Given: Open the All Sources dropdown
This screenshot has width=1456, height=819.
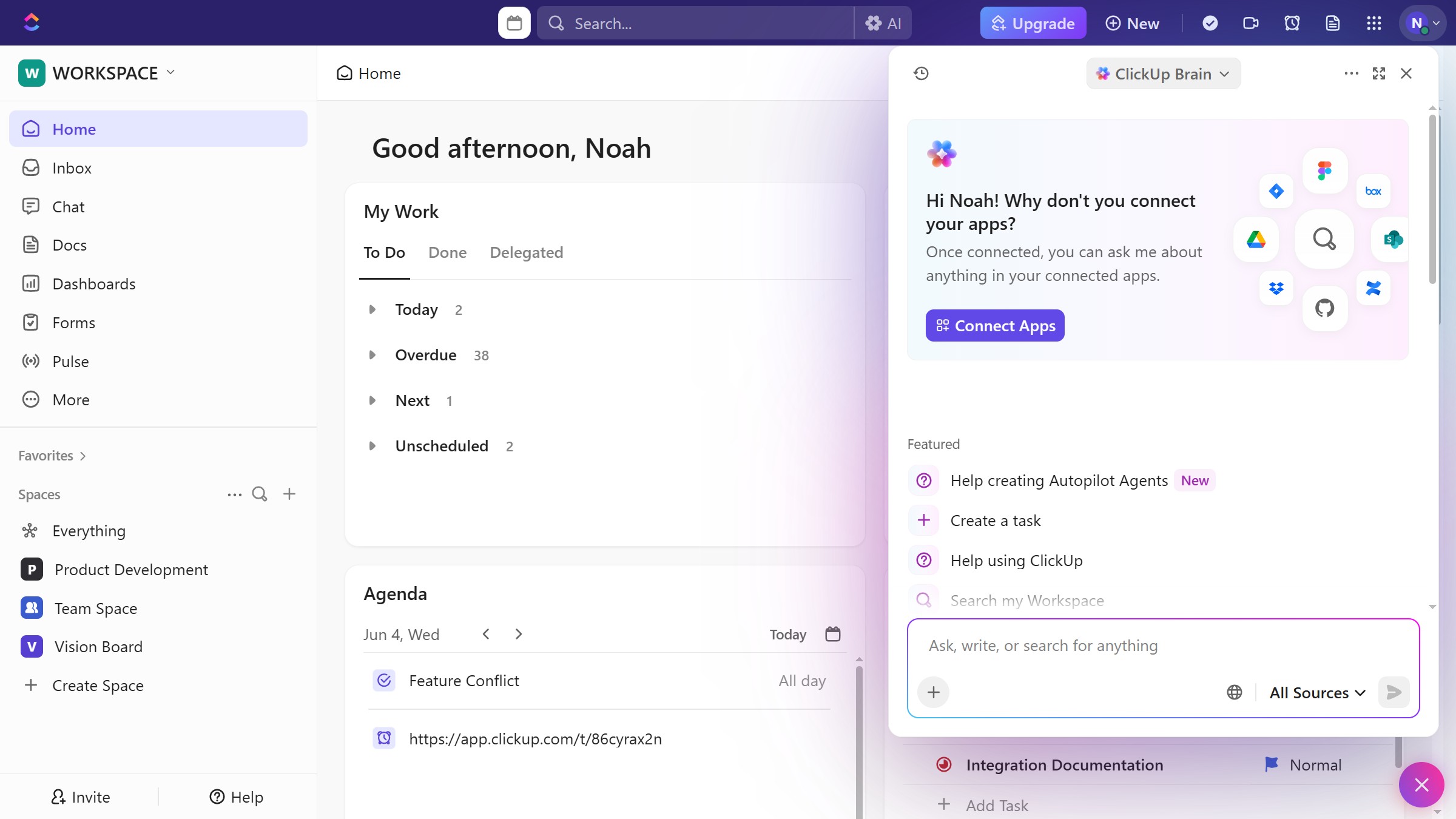Looking at the screenshot, I should (1317, 692).
